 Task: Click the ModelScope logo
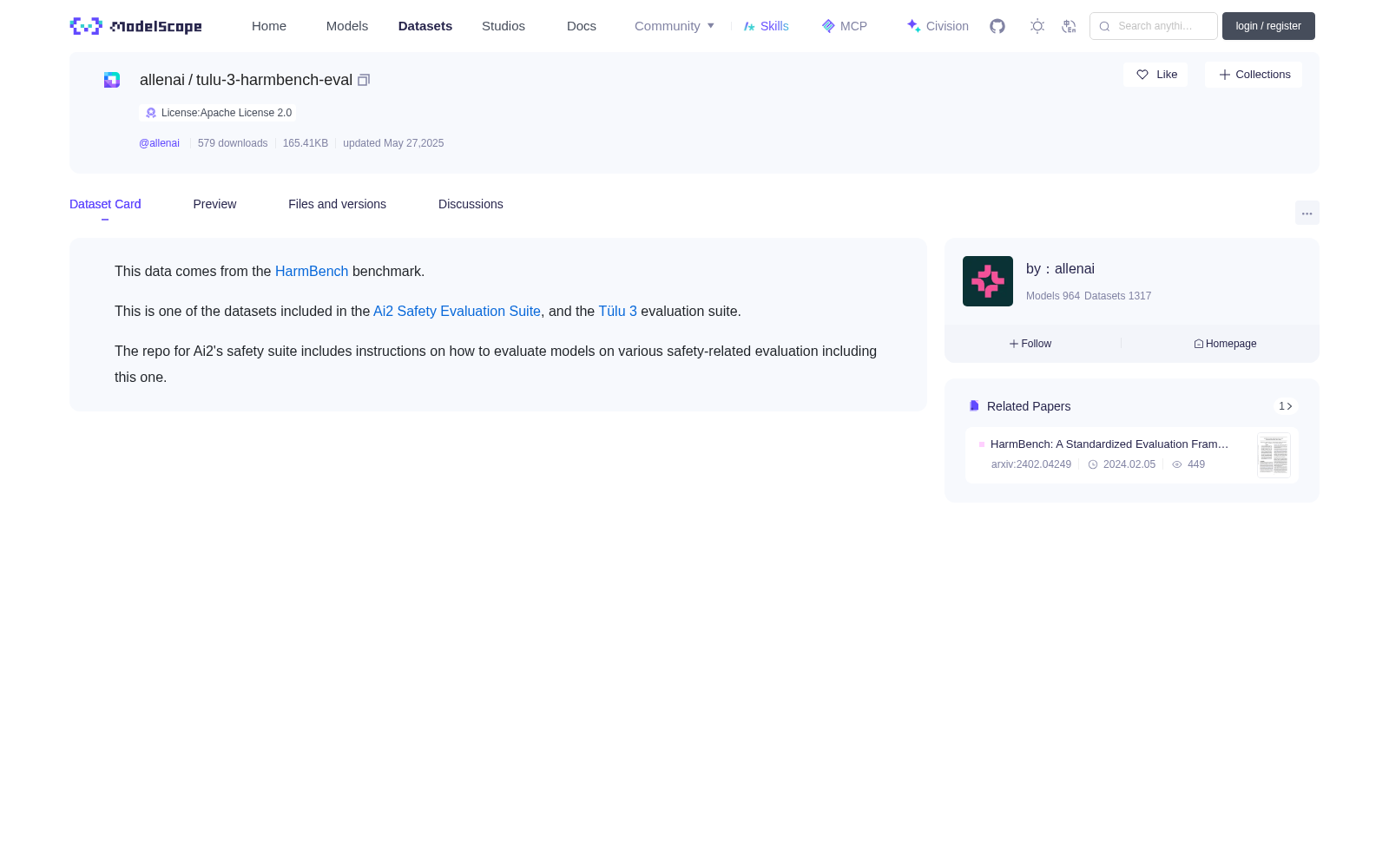(x=135, y=26)
